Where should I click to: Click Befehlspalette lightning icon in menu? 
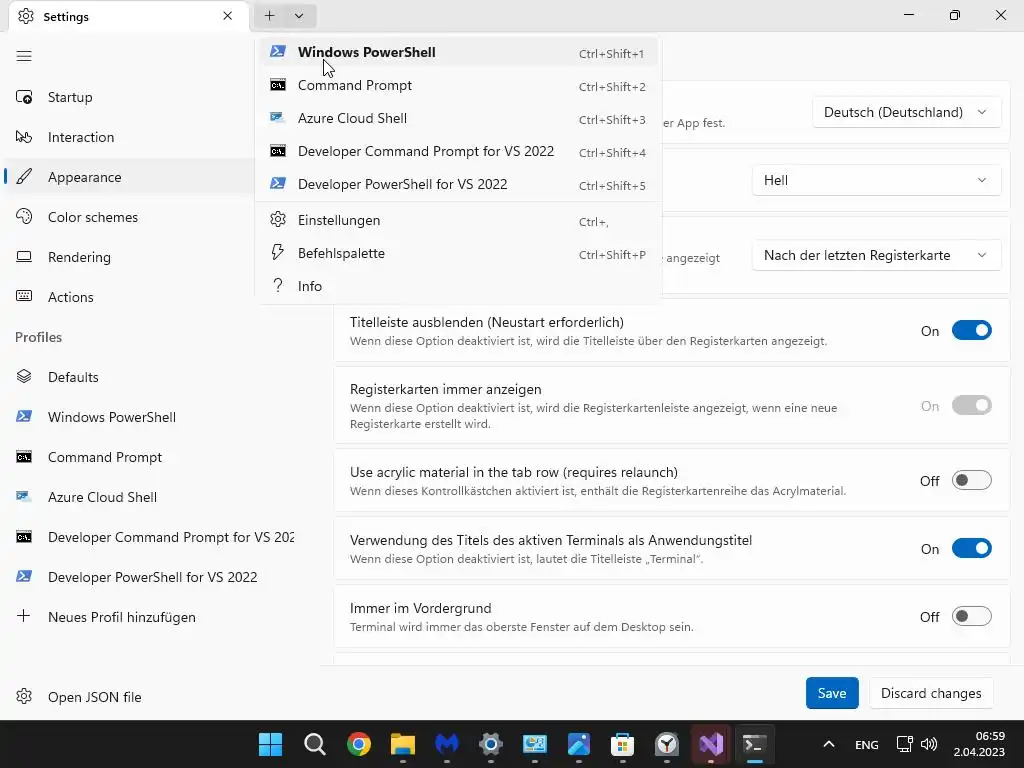(278, 253)
